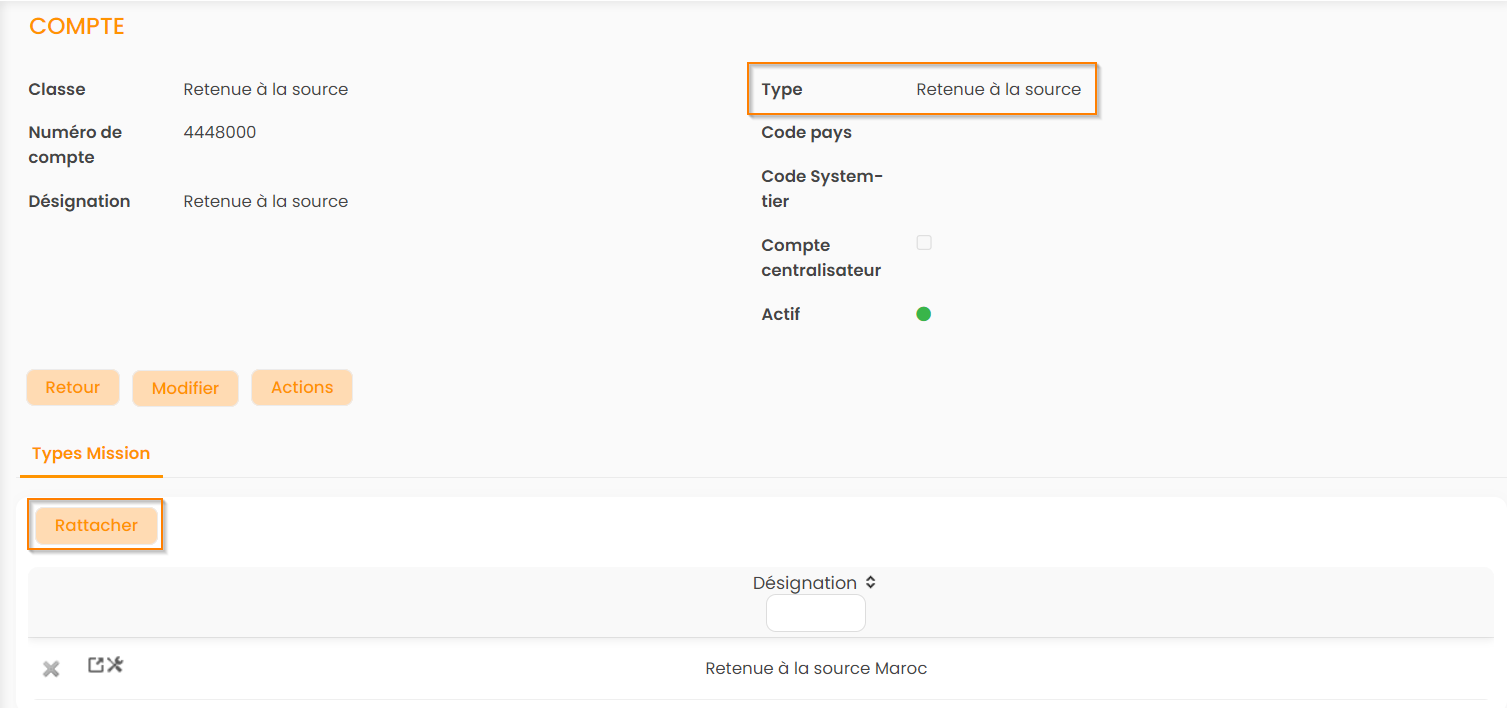Click the Code pays label
1507x708 pixels.
tap(806, 132)
